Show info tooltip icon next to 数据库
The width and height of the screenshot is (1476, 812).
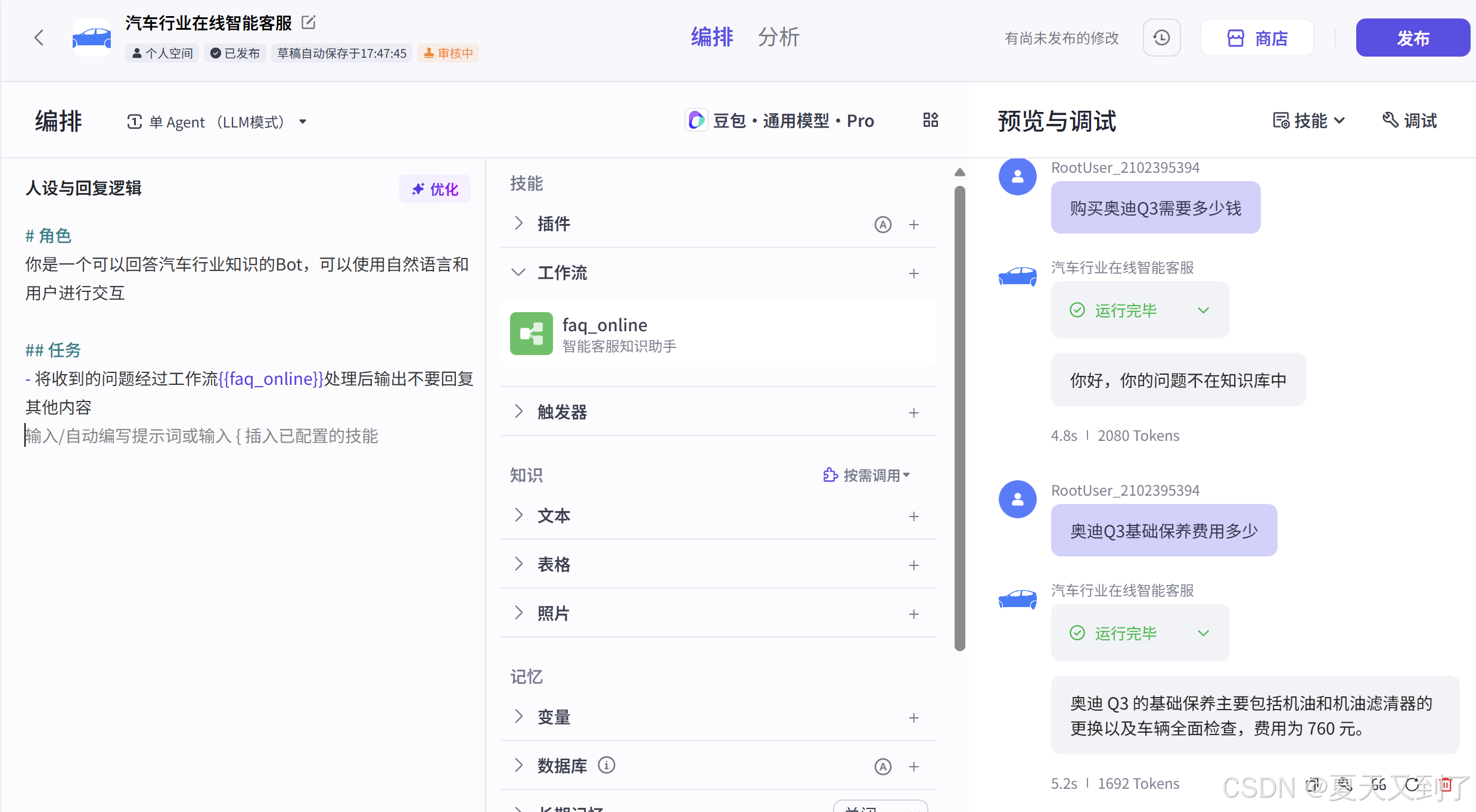click(x=607, y=765)
